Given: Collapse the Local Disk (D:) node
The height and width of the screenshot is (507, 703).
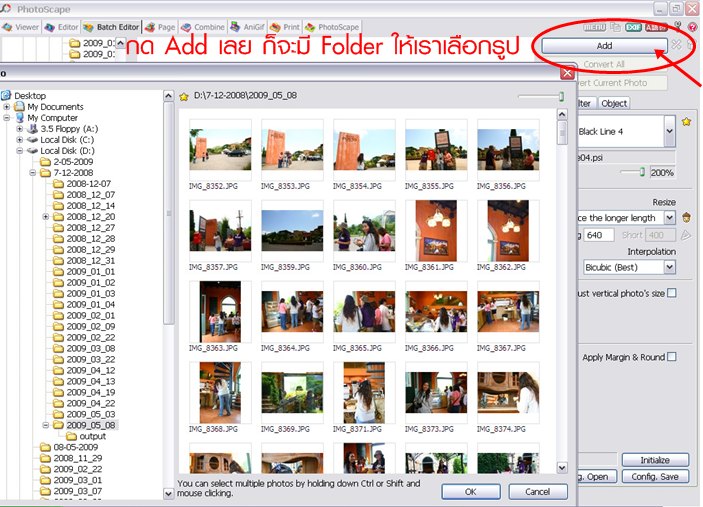Looking at the screenshot, I should coord(20,151).
